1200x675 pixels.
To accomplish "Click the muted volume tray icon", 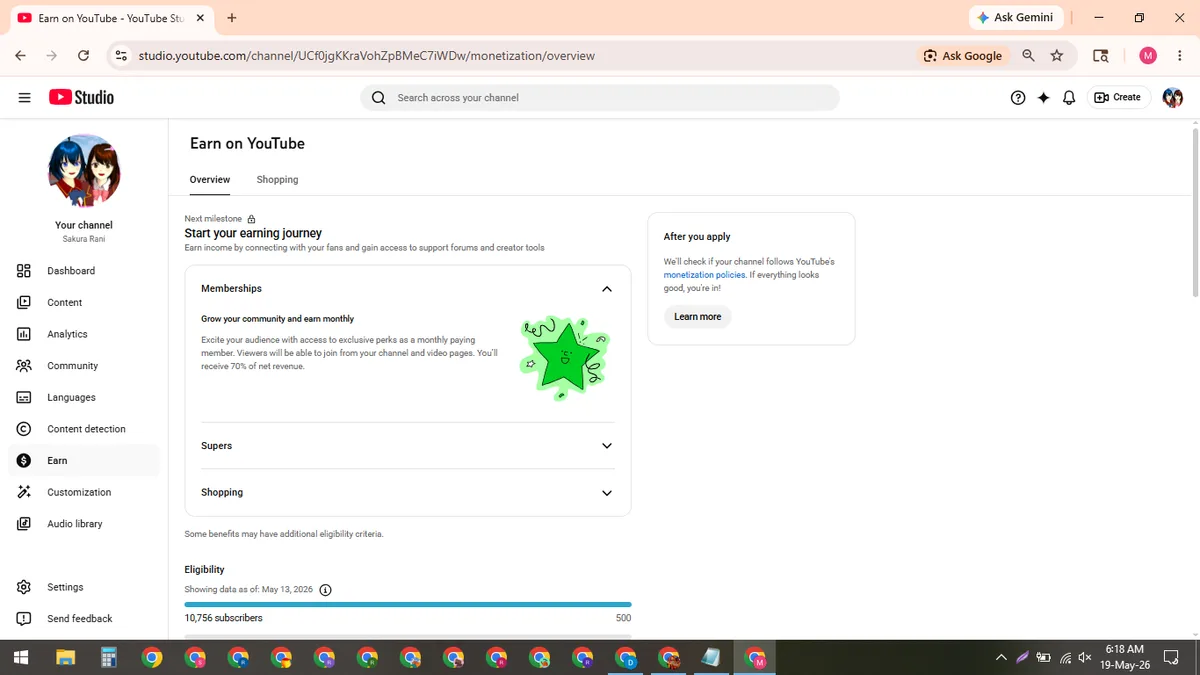I will [x=1086, y=658].
